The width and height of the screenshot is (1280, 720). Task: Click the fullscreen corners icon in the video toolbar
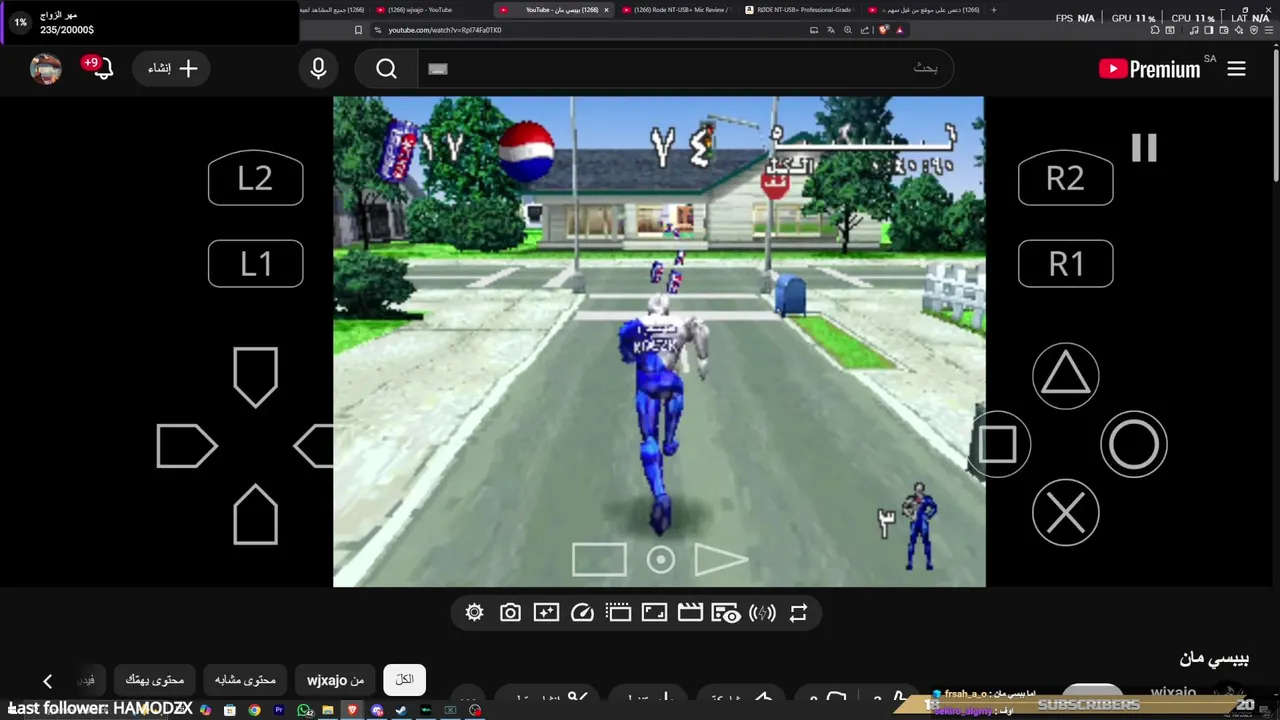pos(654,613)
